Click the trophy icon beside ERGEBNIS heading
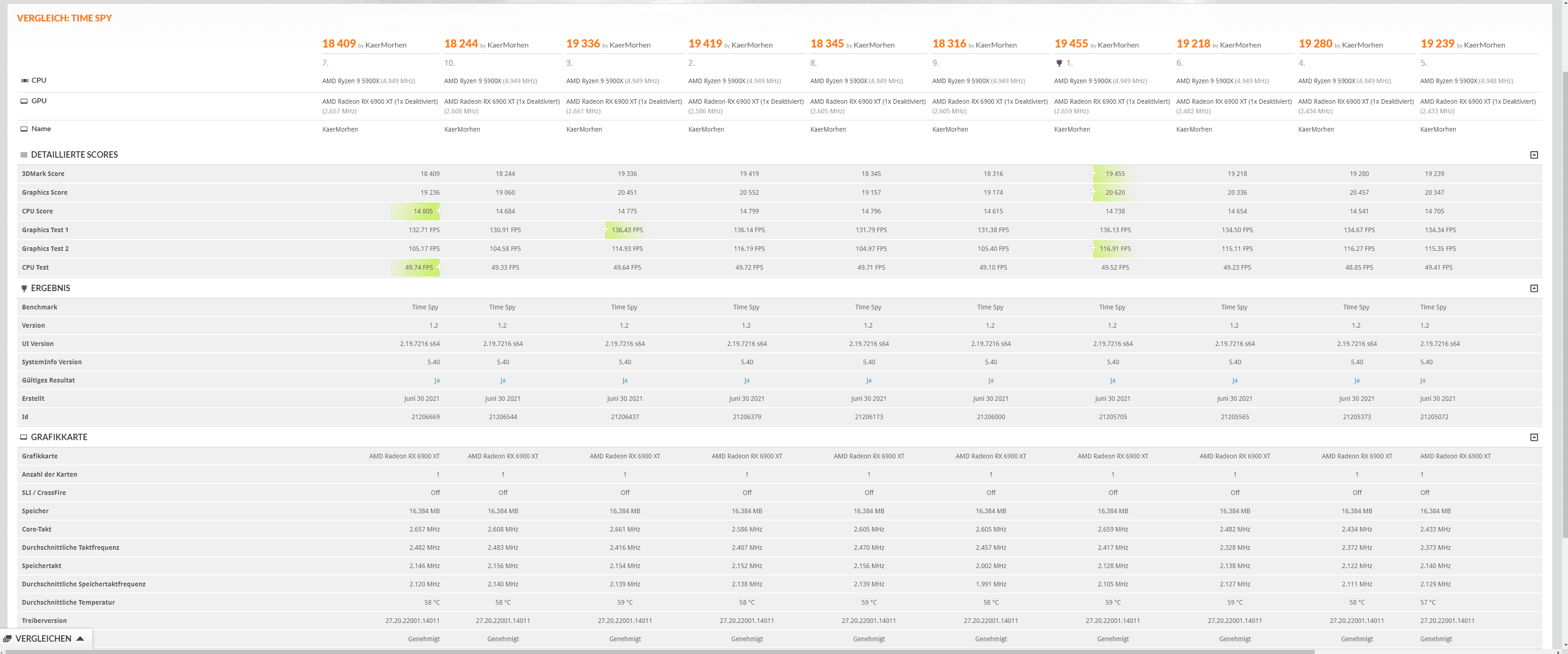Screen dimensions: 1568x654 coord(24,288)
